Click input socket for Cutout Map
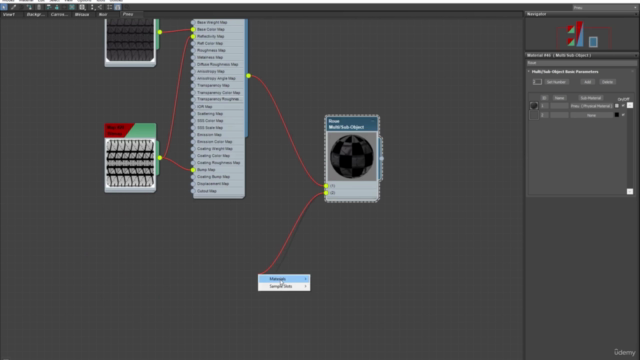The width and height of the screenshot is (640, 360). pos(193,191)
